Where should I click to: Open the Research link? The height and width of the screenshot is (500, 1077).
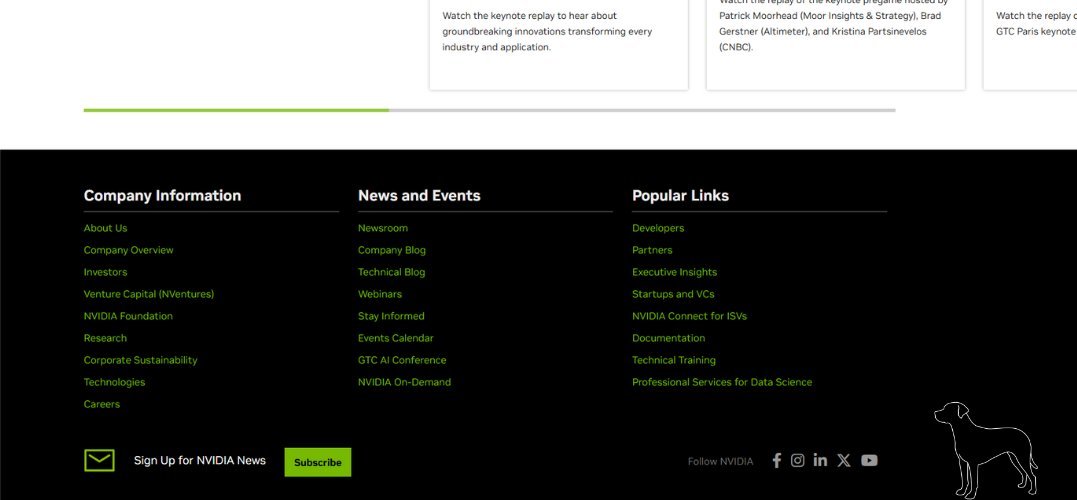(x=105, y=338)
